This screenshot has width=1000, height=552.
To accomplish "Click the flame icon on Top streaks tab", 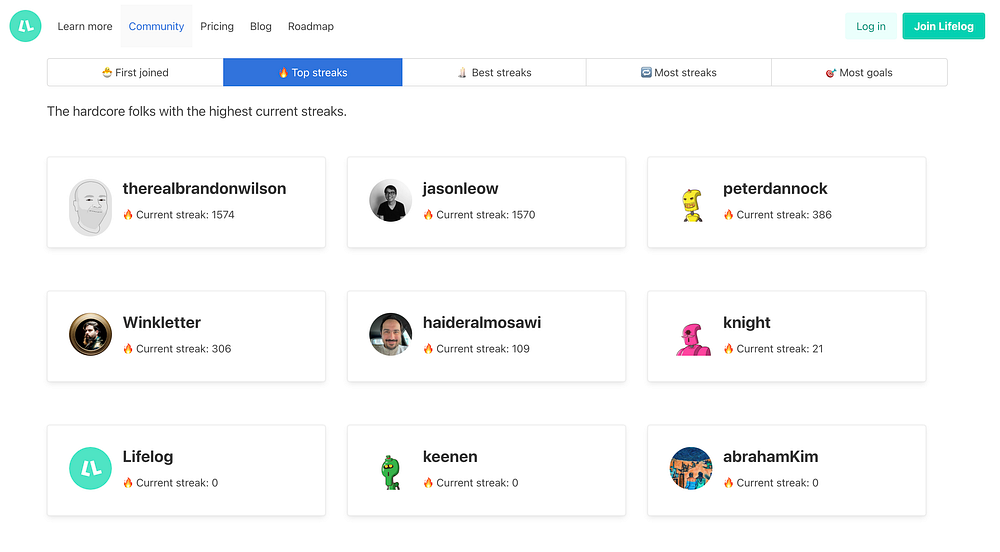I will click(283, 73).
